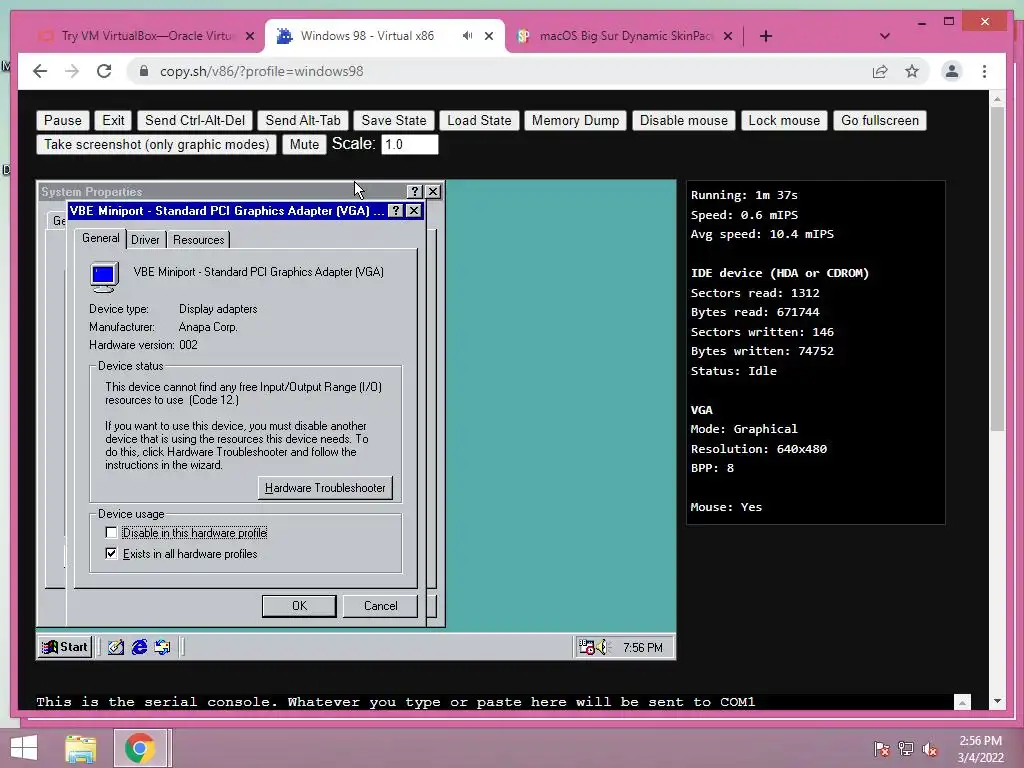
Task: Open the tab search chevron
Action: pos(885,36)
